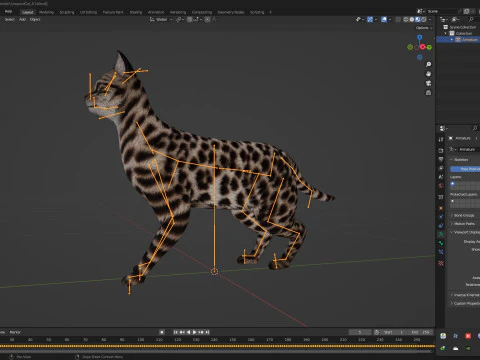Click the properties editor search icon

tap(475, 128)
